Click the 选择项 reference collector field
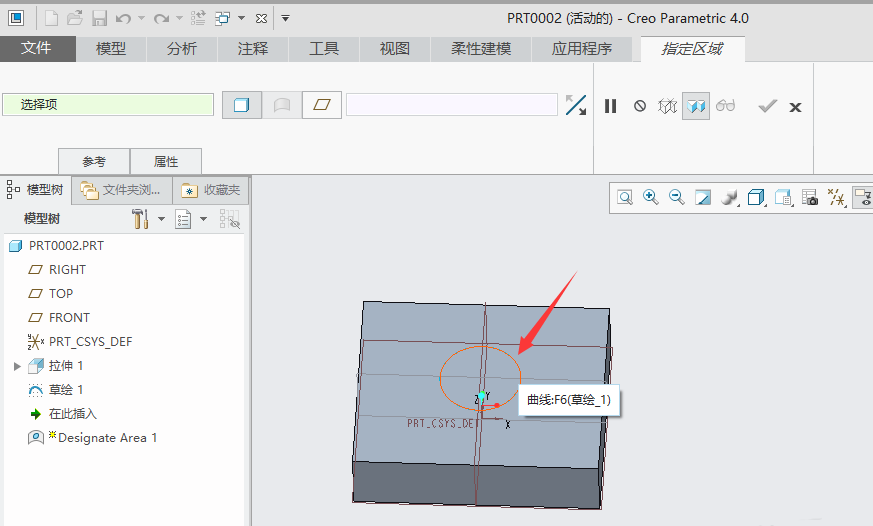 pyautogui.click(x=108, y=105)
